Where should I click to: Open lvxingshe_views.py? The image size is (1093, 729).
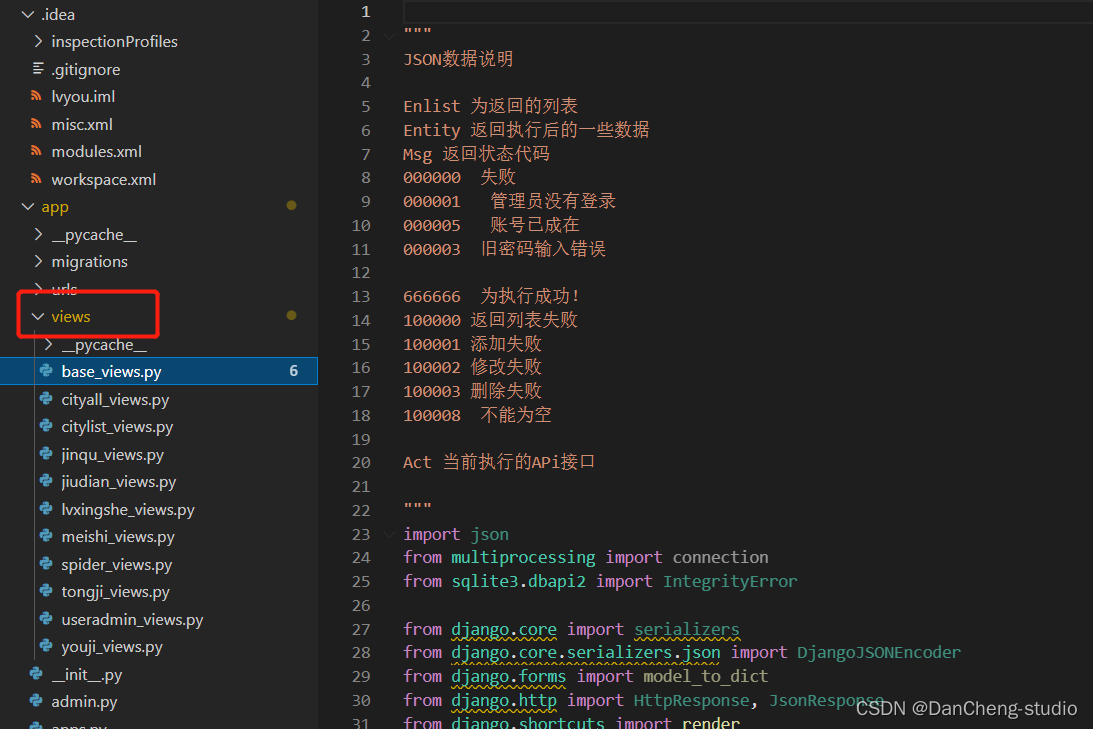pyautogui.click(x=128, y=510)
